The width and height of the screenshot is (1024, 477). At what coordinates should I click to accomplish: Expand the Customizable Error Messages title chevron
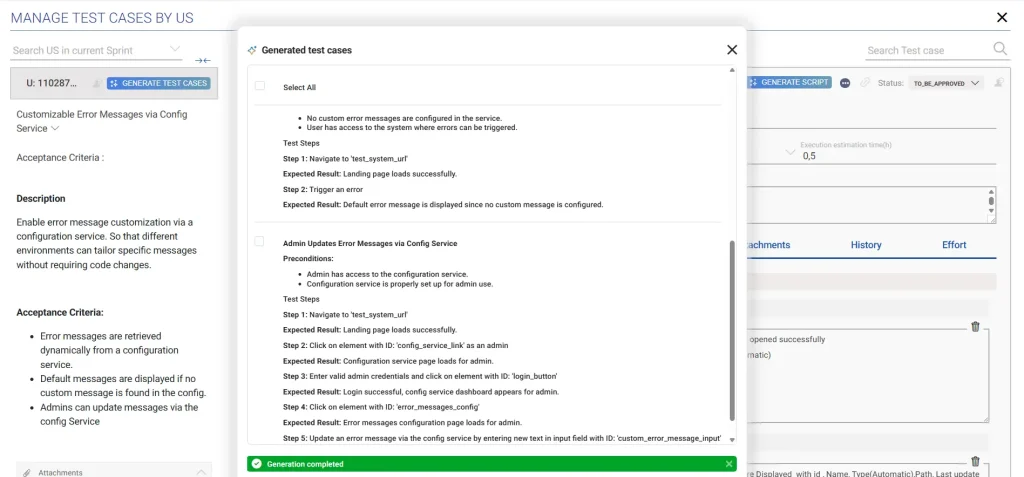point(55,128)
